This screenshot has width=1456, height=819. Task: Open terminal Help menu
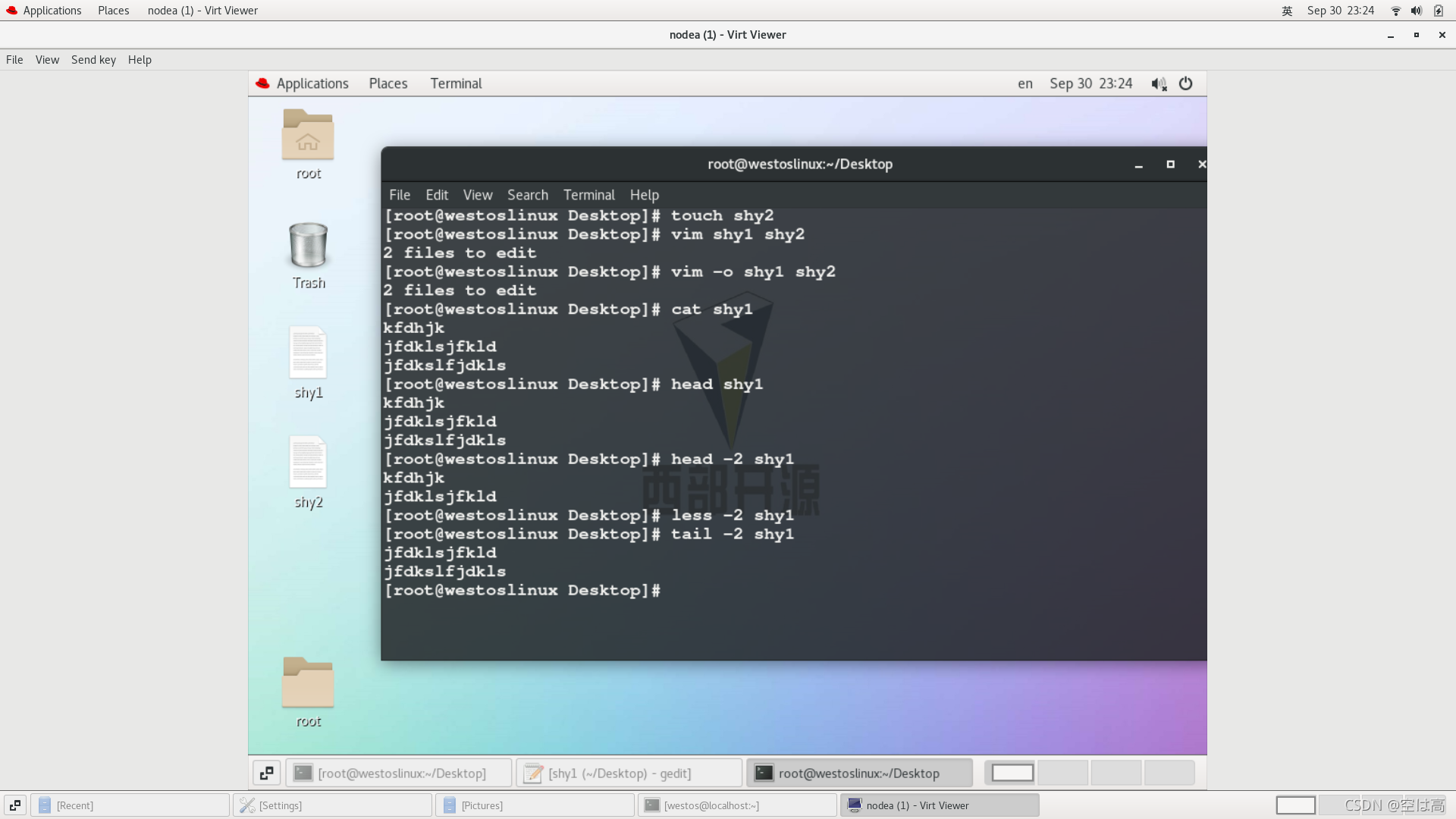645,195
